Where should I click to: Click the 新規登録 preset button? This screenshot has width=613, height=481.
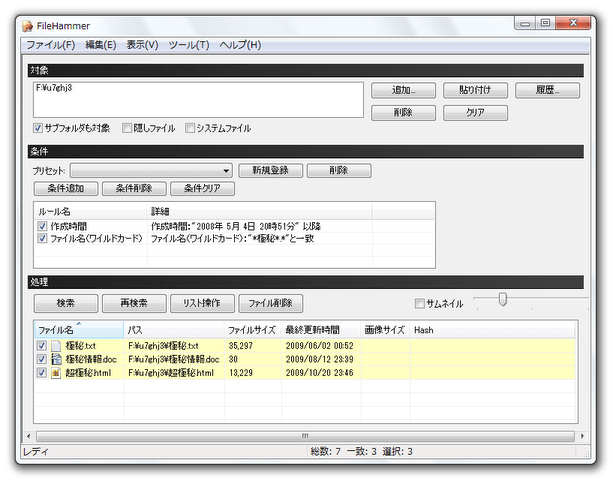[x=271, y=171]
